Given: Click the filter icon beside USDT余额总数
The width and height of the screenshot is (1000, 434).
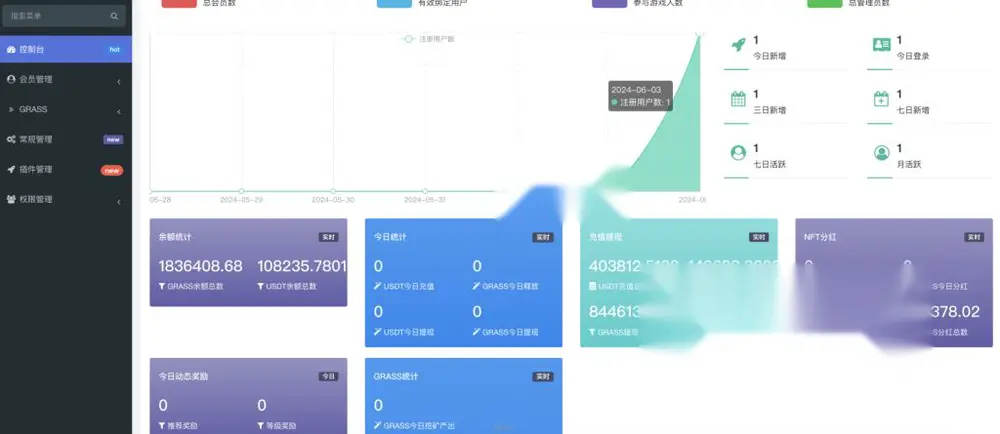Looking at the screenshot, I should click(x=260, y=287).
